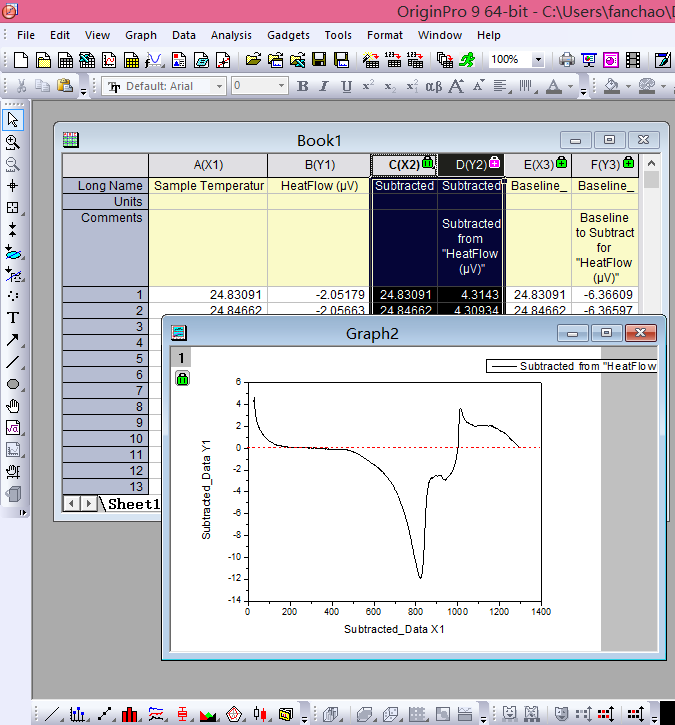Click Book1 vertical scrollbar up arrow
Image resolution: width=675 pixels, height=725 pixels.
click(x=651, y=163)
